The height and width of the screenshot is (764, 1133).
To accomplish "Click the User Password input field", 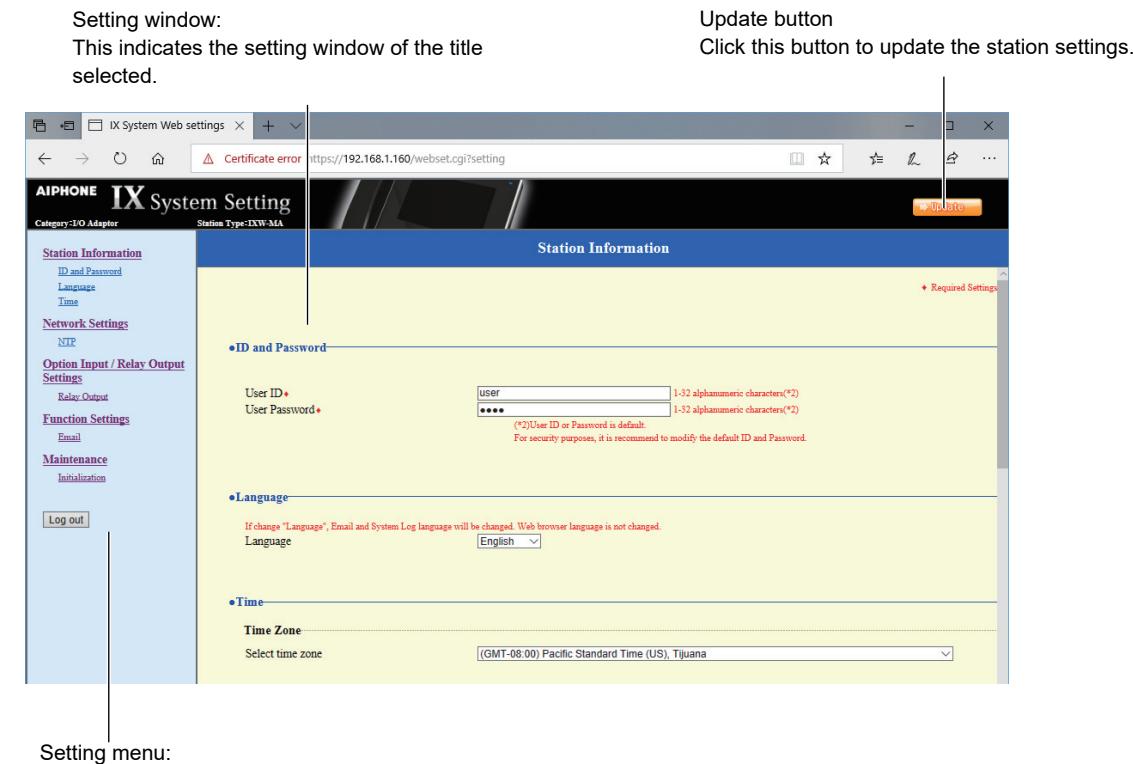I will (574, 410).
